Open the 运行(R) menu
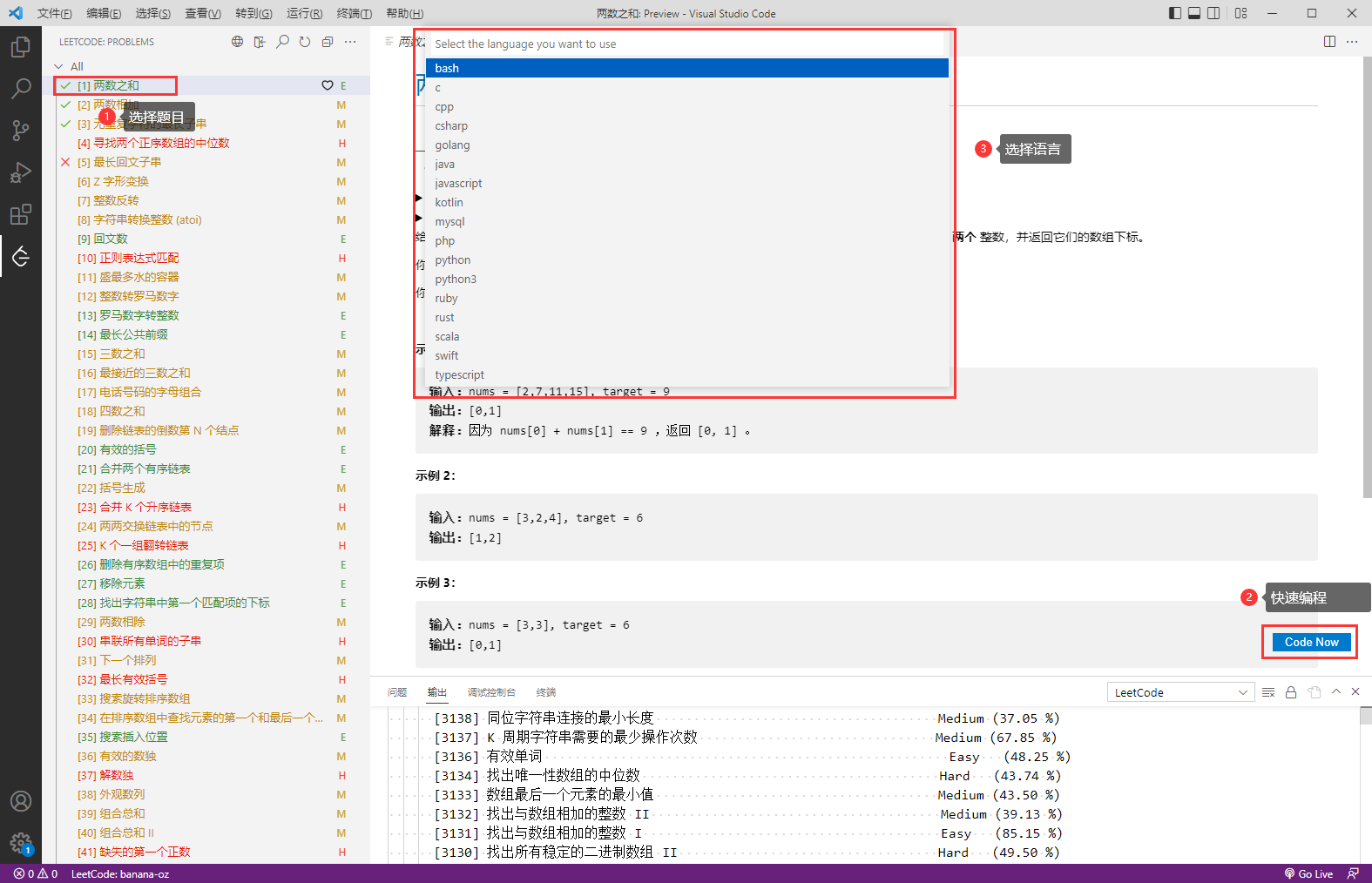Image resolution: width=1372 pixels, height=883 pixels. (x=304, y=13)
